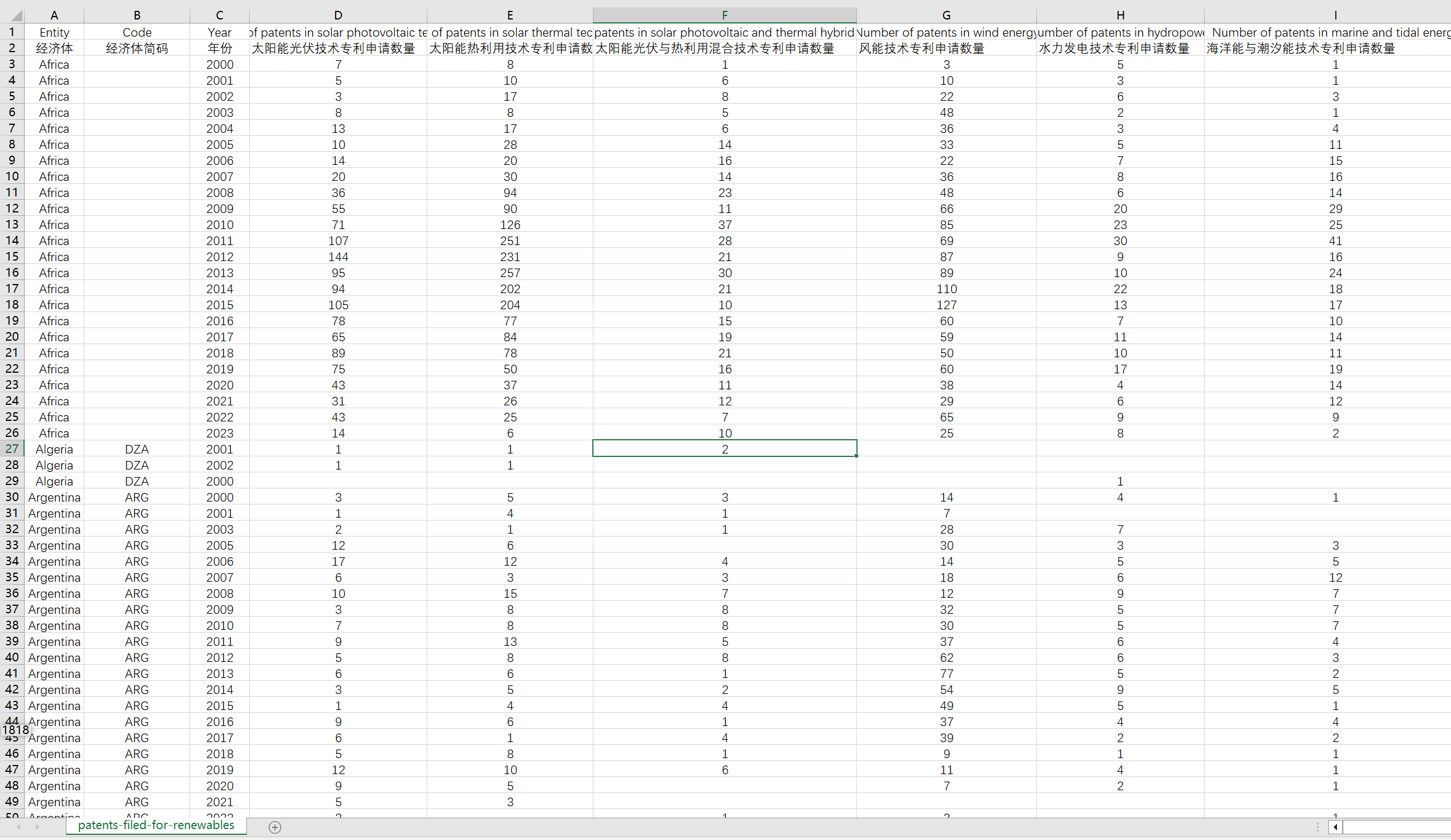Image resolution: width=1451 pixels, height=840 pixels.
Task: Click the 年份 cell in row 2
Action: click(219, 48)
